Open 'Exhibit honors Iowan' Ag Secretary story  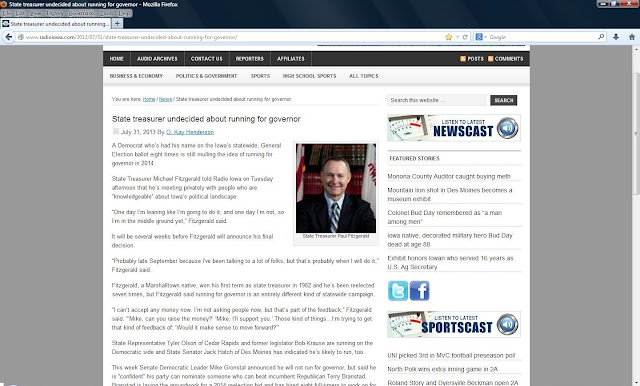450,262
